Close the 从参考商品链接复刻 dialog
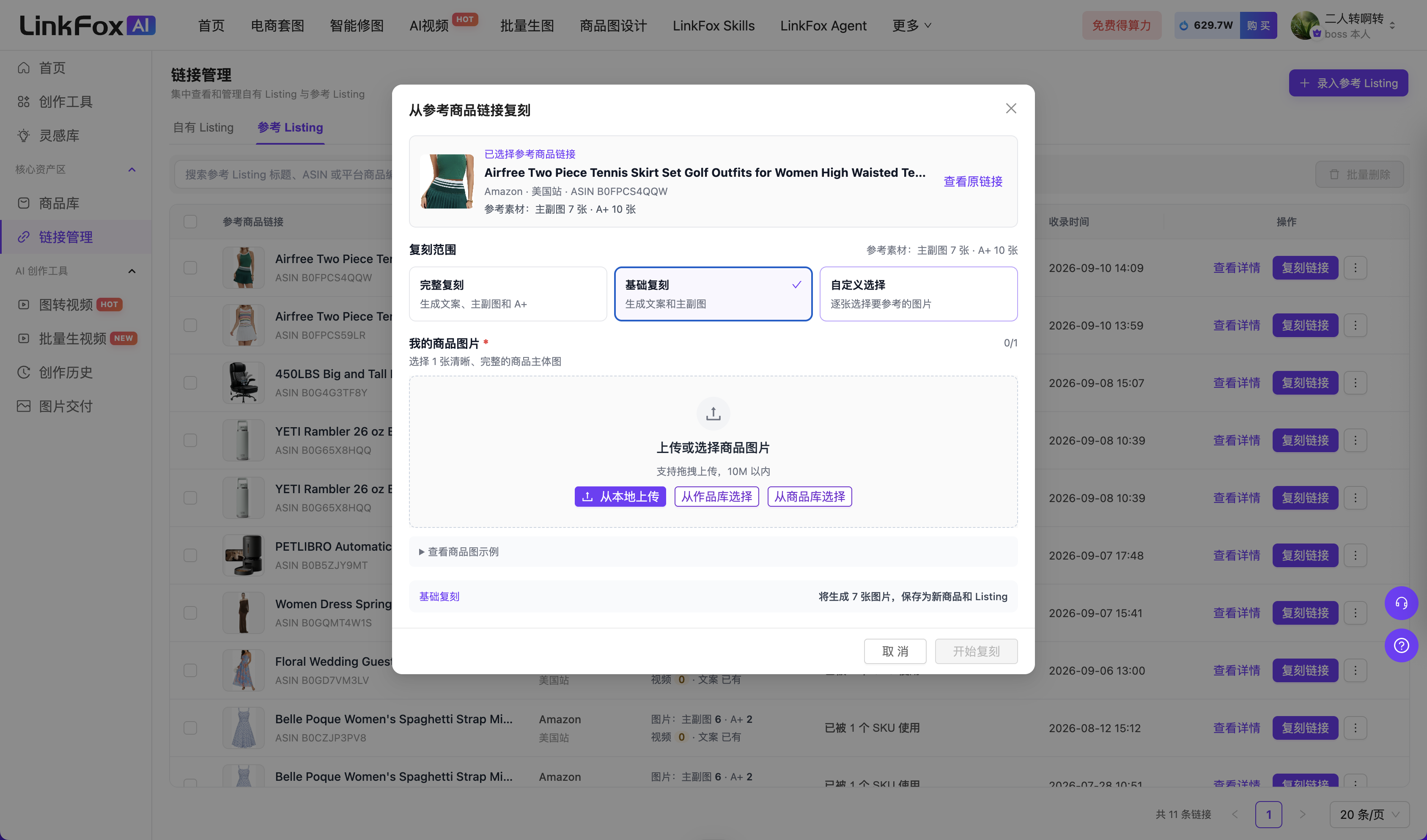The image size is (1427, 840). [x=1011, y=108]
